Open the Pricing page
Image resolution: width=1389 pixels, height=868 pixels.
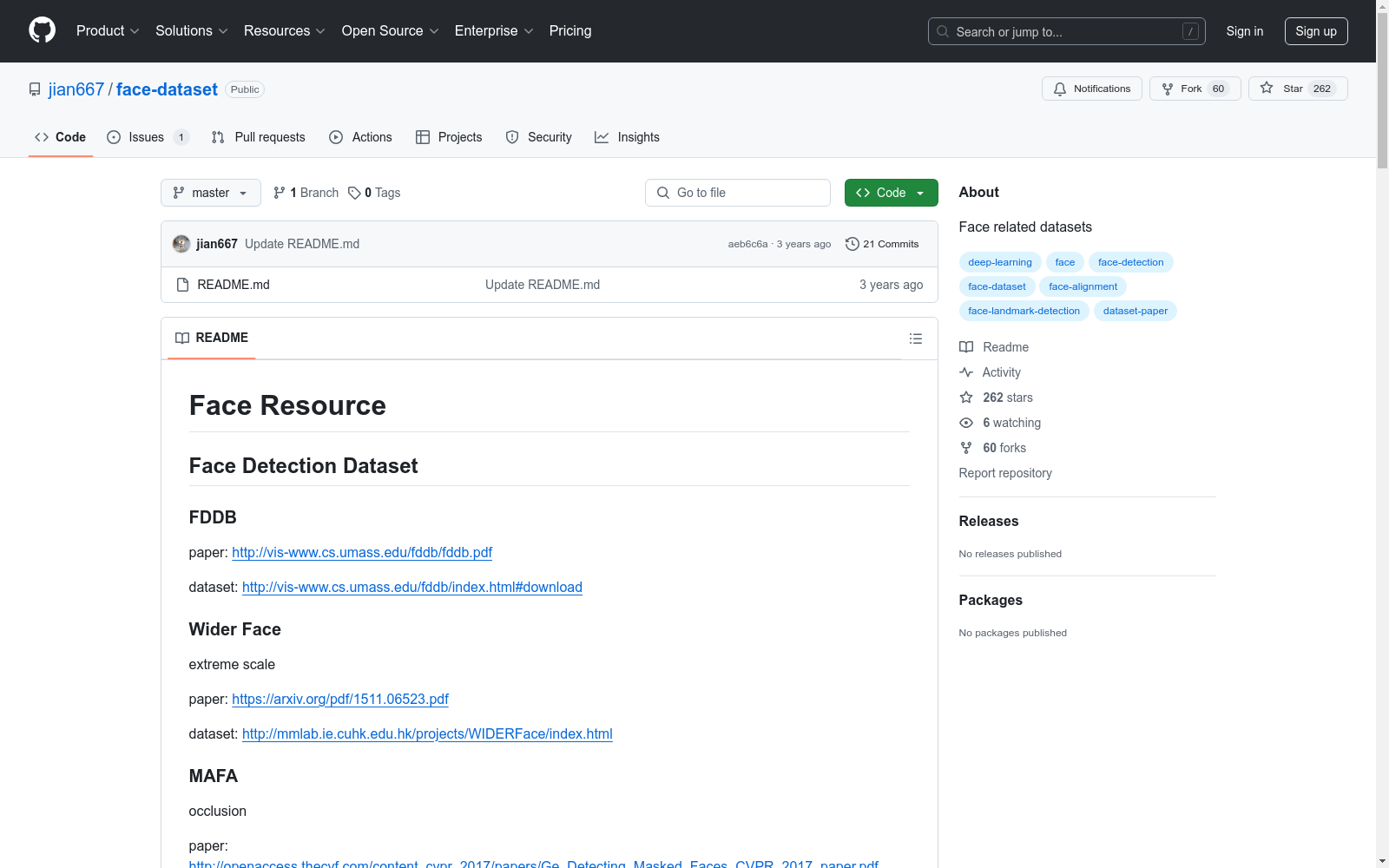point(570,30)
